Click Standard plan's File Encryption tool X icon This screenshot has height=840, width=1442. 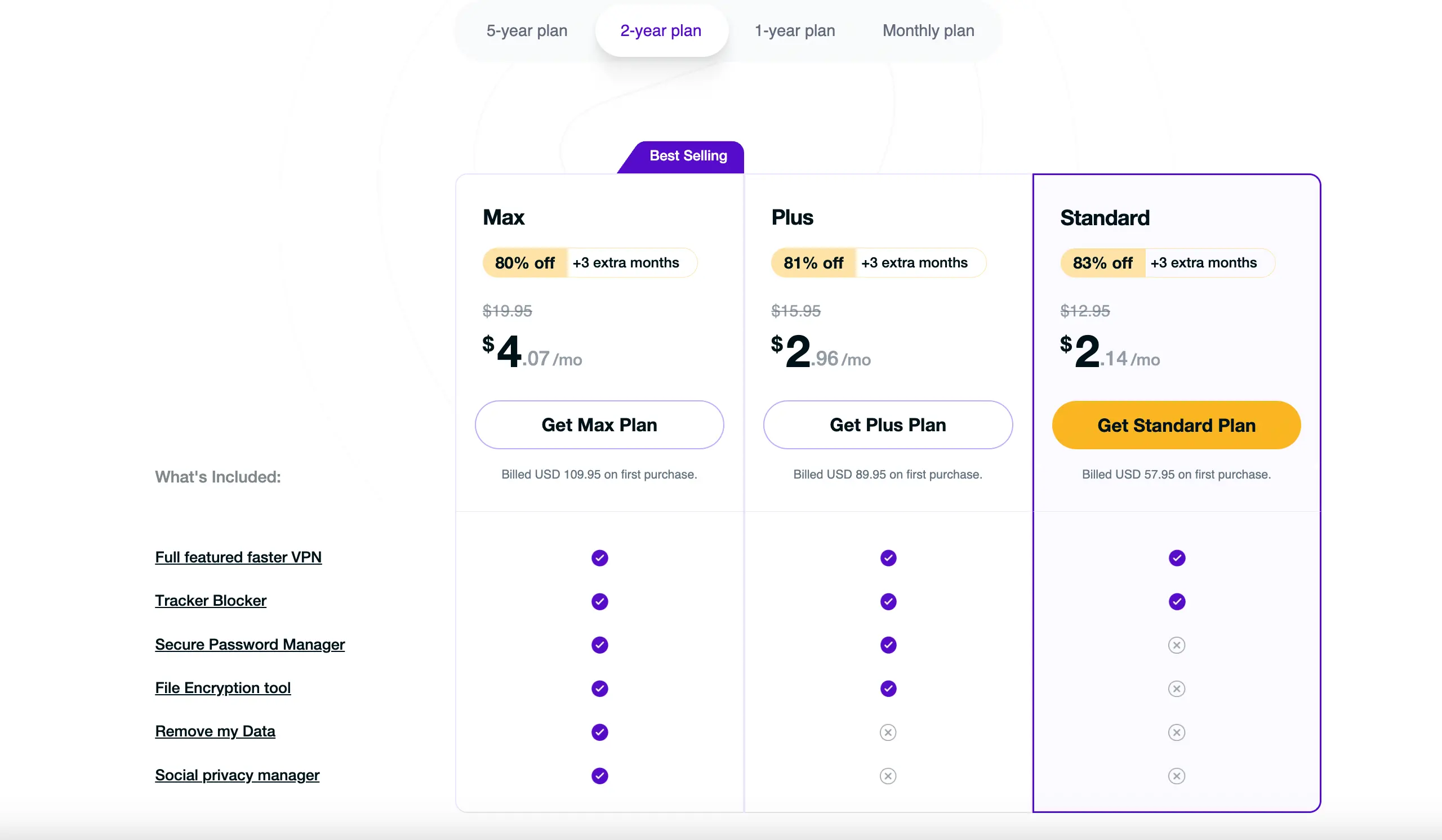click(x=1177, y=689)
